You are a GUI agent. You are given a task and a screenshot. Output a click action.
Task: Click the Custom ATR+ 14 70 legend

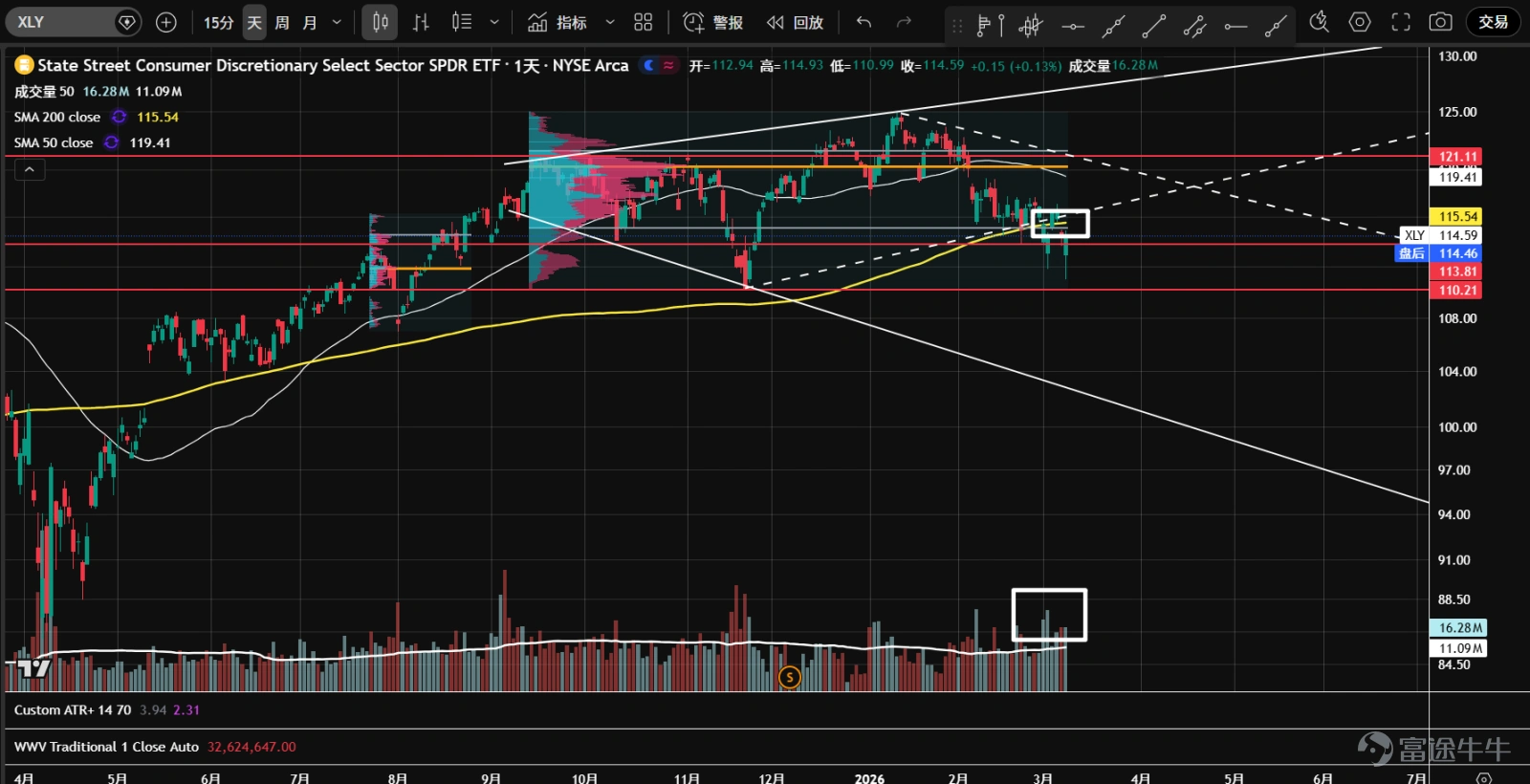tap(73, 709)
